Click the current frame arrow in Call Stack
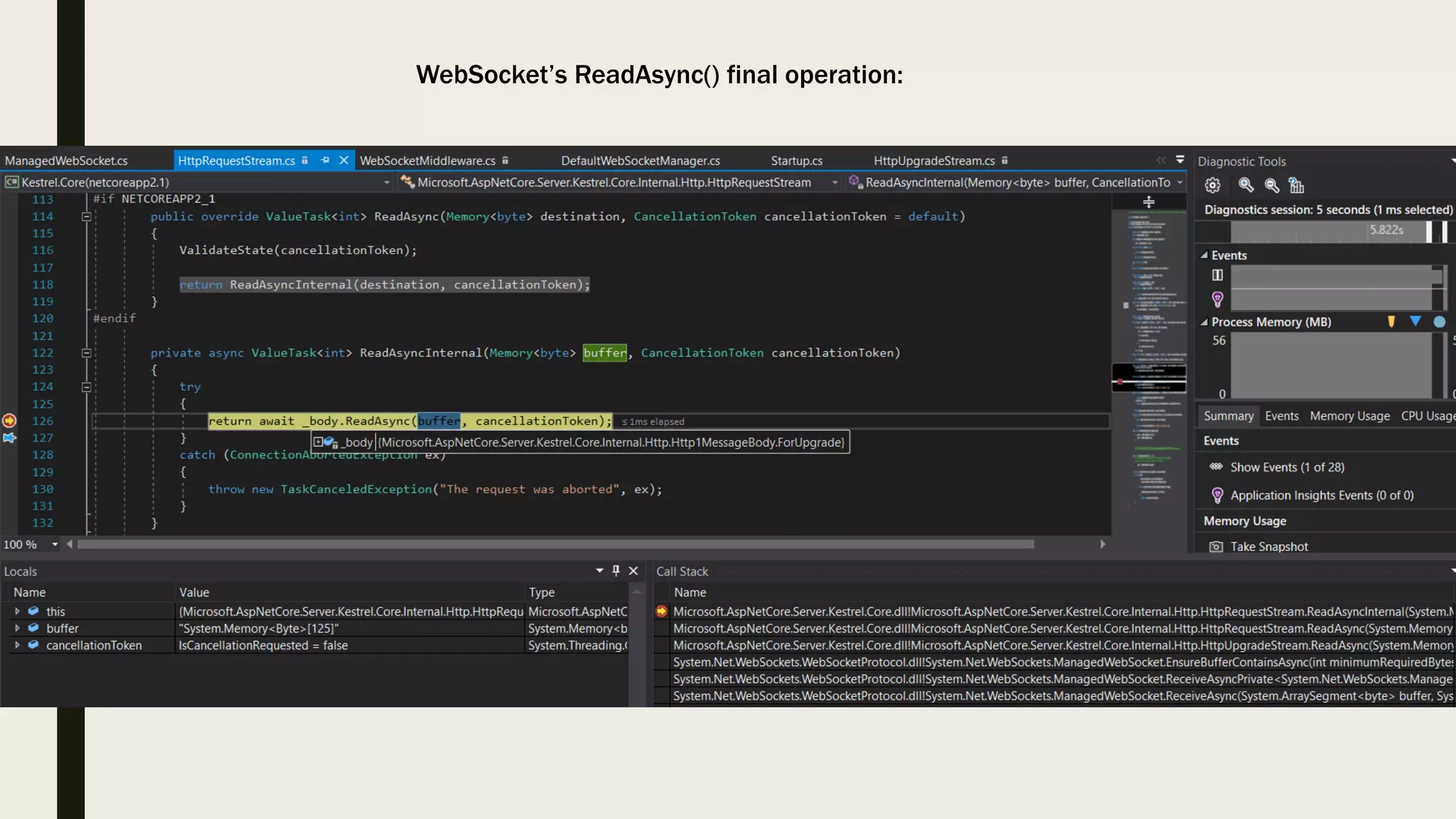Screen dimensions: 1456x819 [662, 611]
